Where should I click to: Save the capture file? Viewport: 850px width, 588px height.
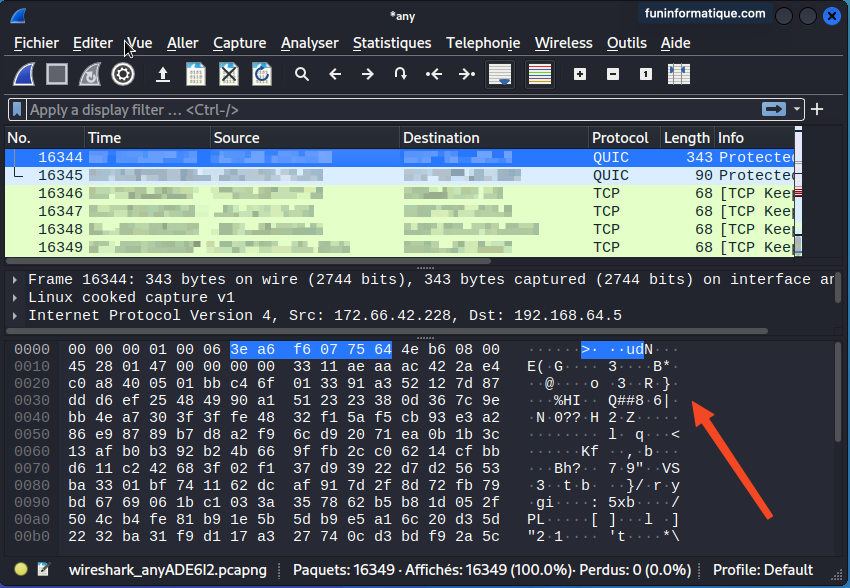pos(196,74)
